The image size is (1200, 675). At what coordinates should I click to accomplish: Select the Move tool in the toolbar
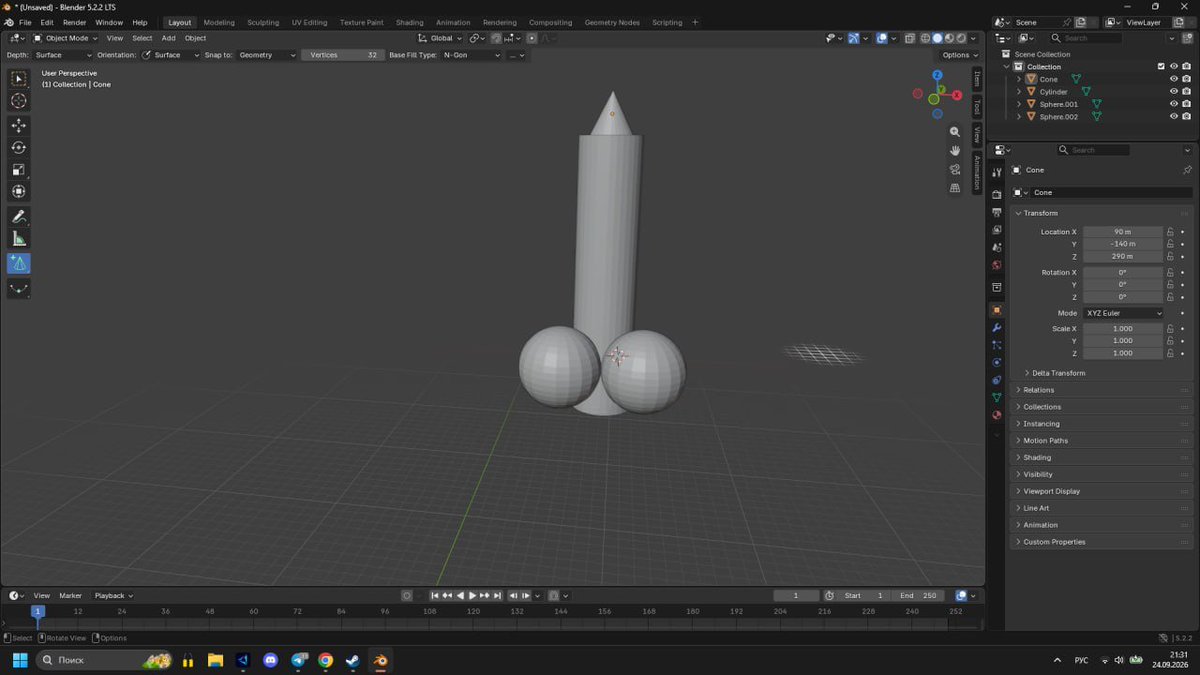tap(19, 125)
